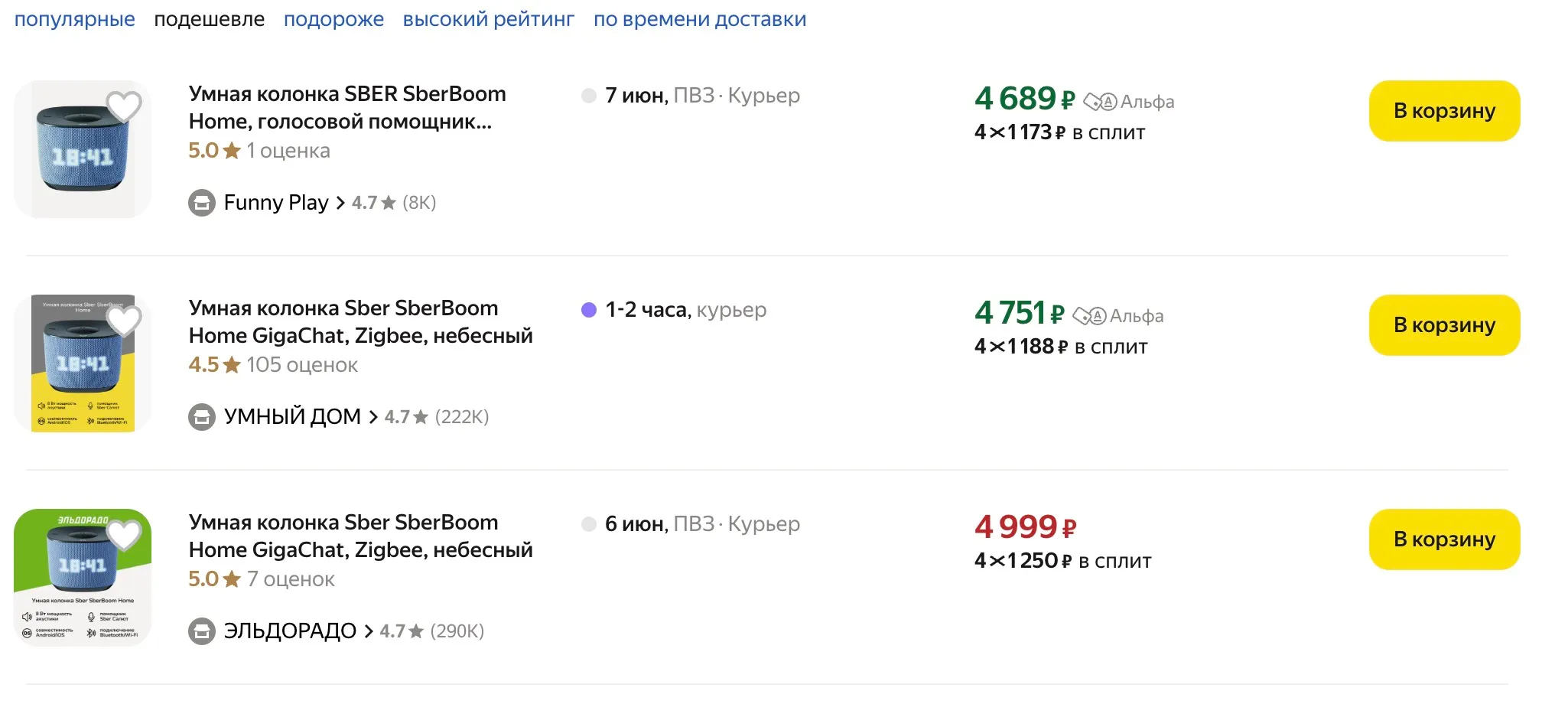This screenshot has width=1568, height=704.
Task: Click the purple express delivery dot
Action: point(589,310)
